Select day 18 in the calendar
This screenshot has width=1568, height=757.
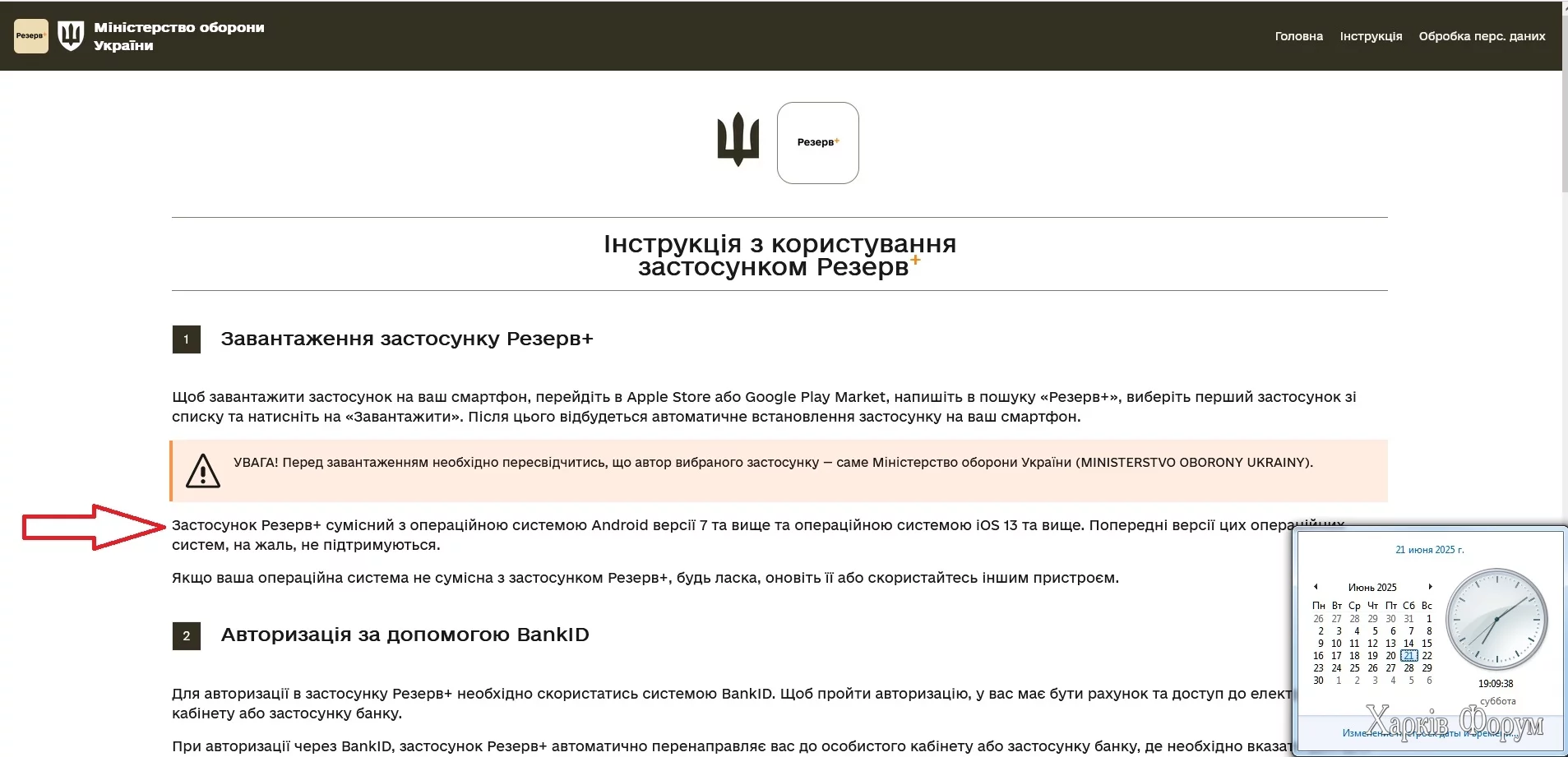[1355, 656]
